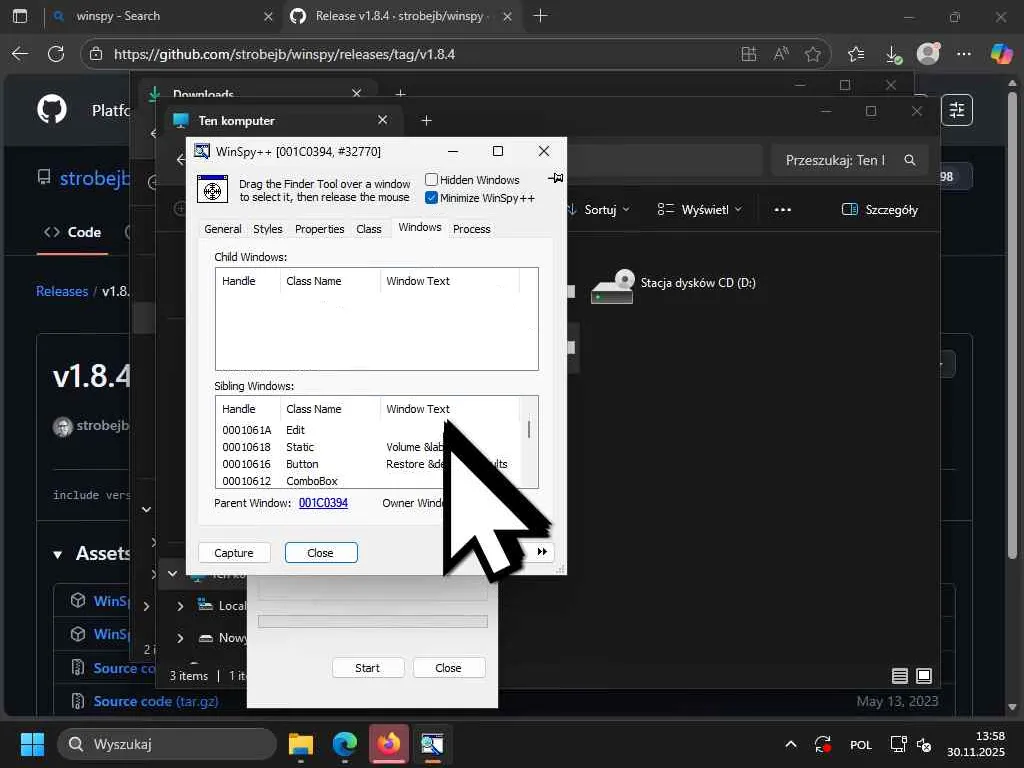Follow the Parent Window 001C0394 link
The width and height of the screenshot is (1024, 768).
[323, 503]
